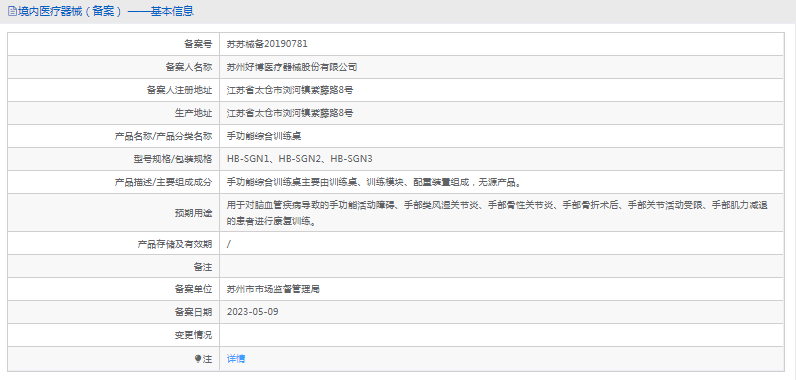Image resolution: width=796 pixels, height=380 pixels.
Task: Select the address value in the 生产地址 row
Action: (x=290, y=113)
